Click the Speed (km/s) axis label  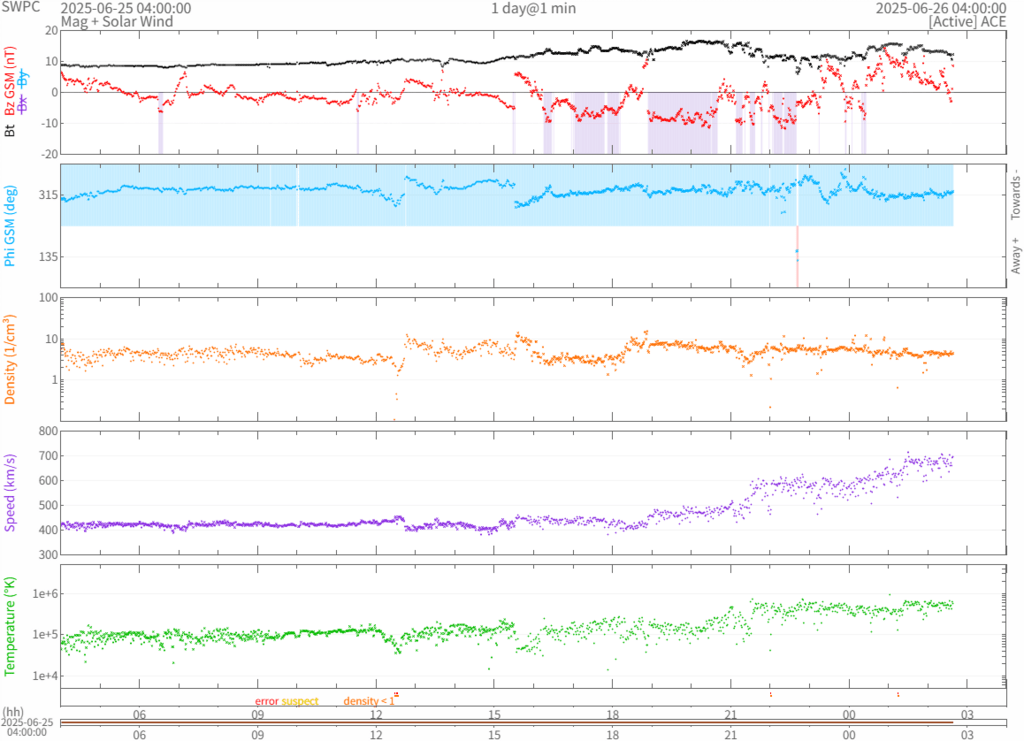pyautogui.click(x=10, y=492)
